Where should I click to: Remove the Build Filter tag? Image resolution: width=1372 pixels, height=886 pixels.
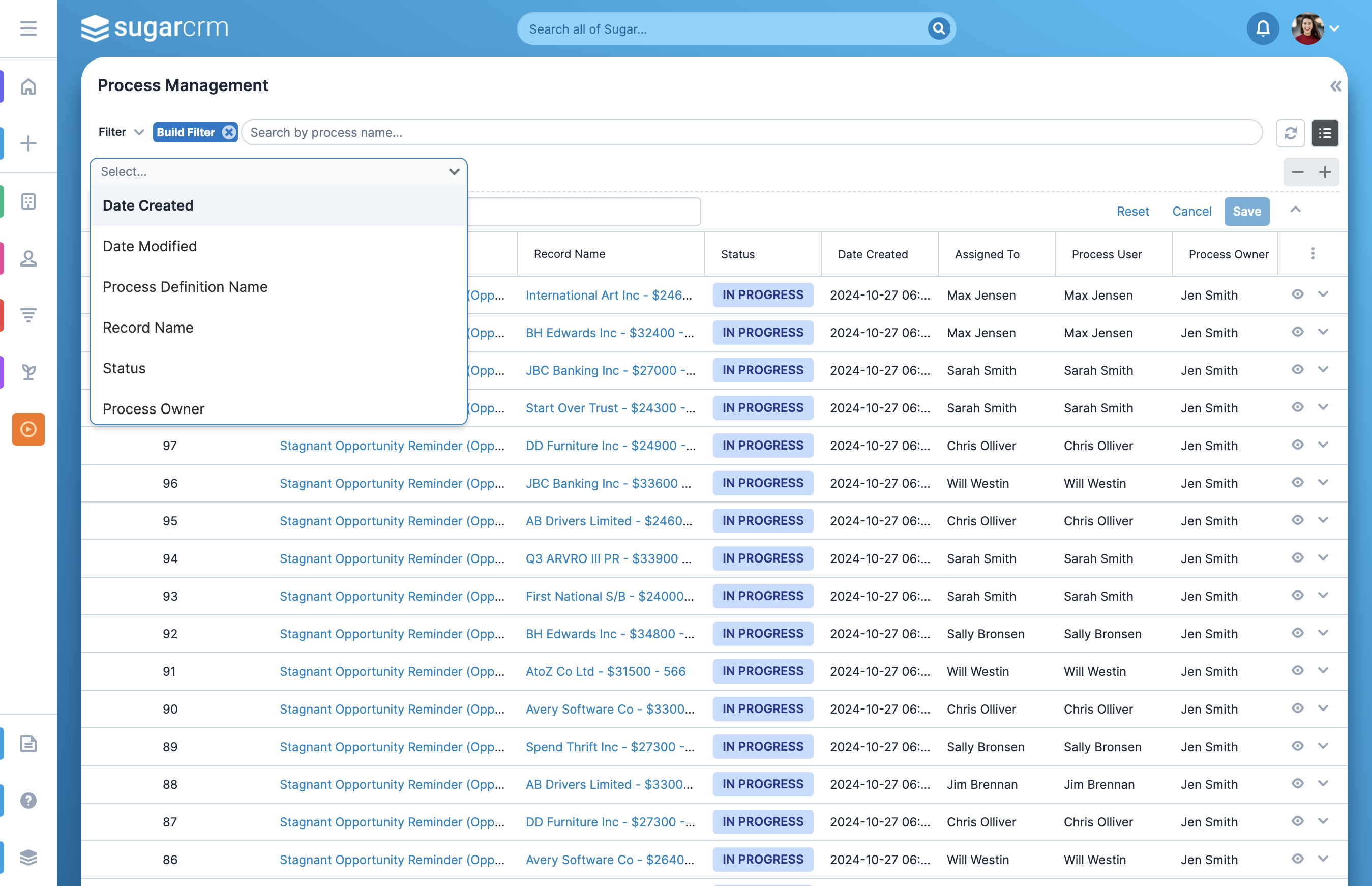(x=229, y=132)
